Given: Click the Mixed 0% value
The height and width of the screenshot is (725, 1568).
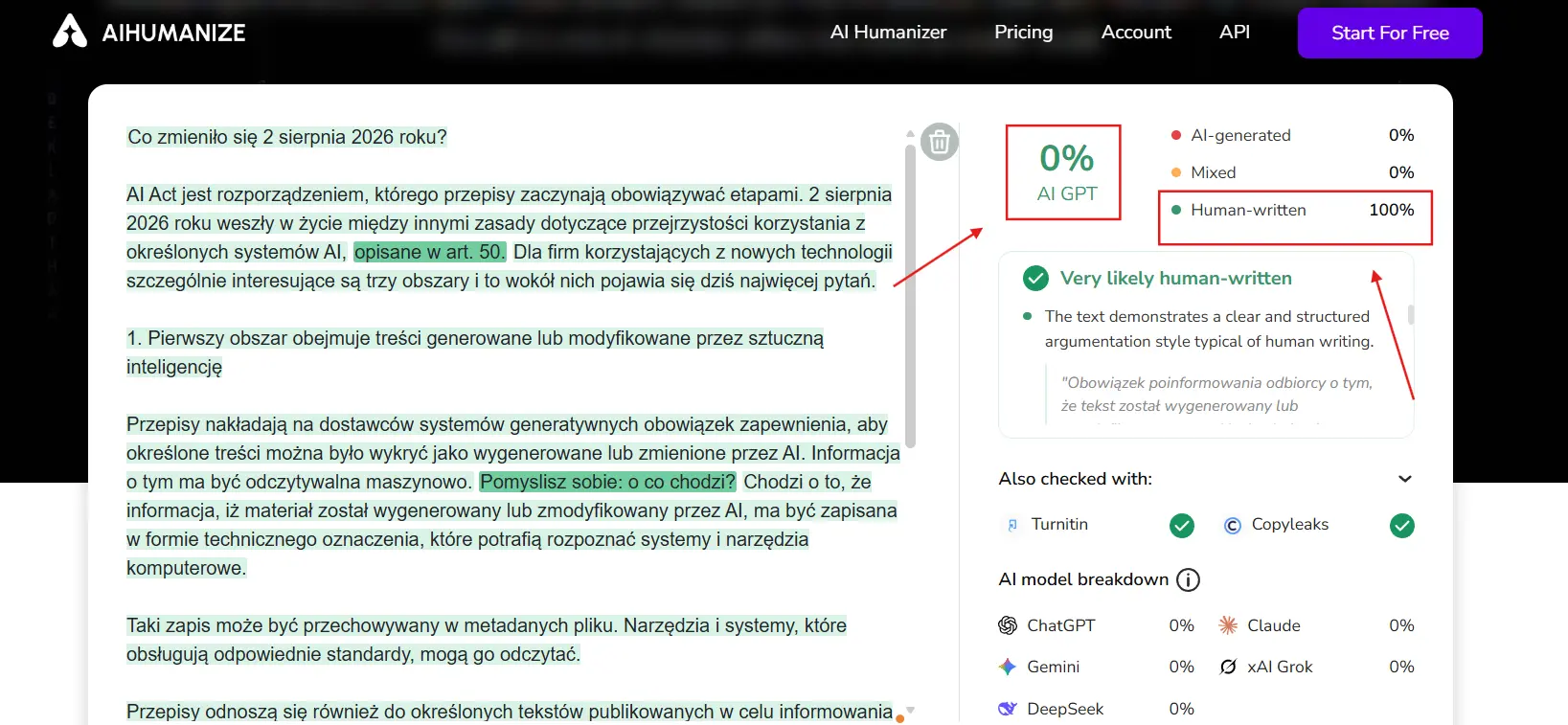Looking at the screenshot, I should click(1401, 172).
